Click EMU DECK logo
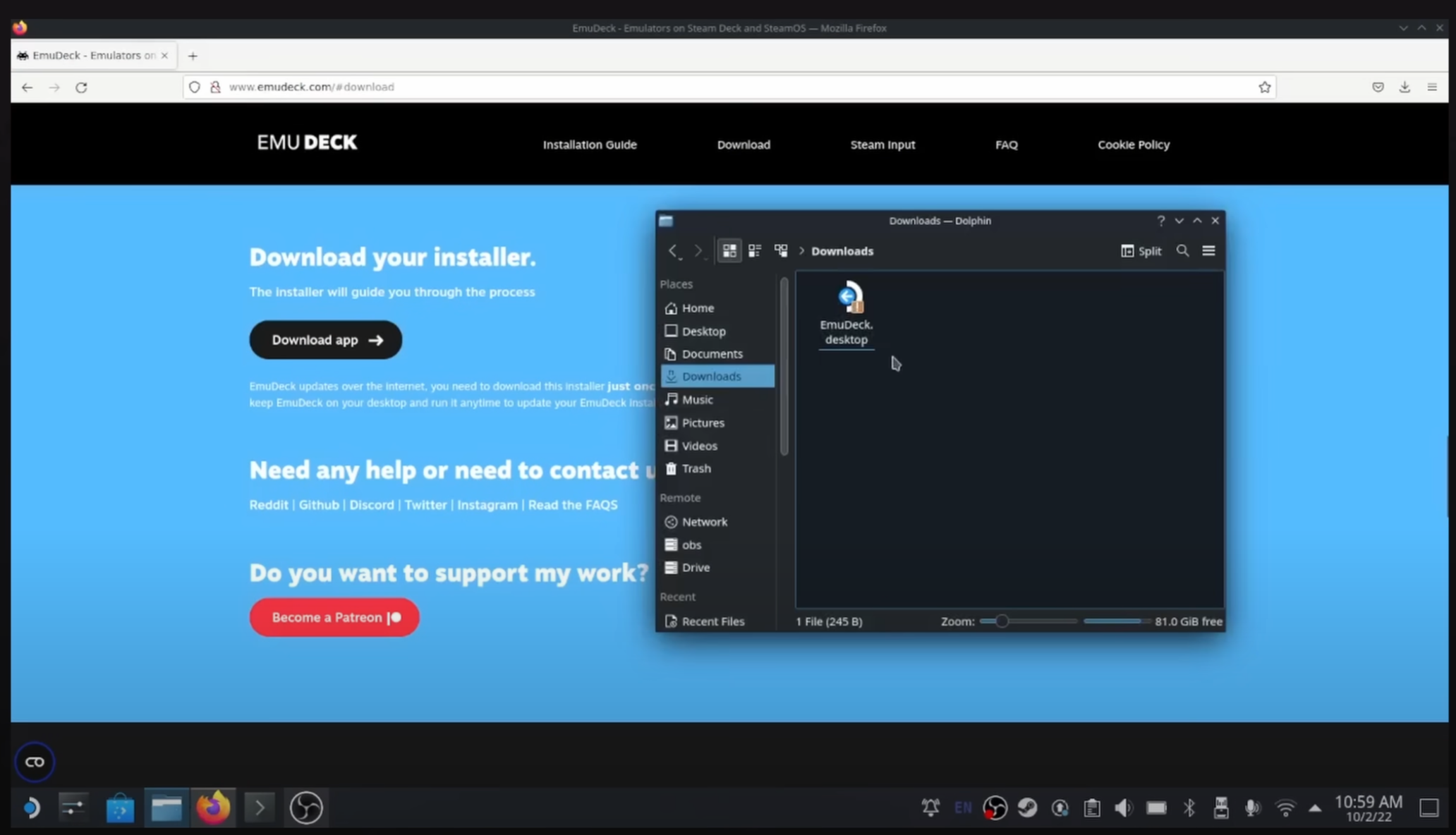This screenshot has width=1456, height=835. pyautogui.click(x=307, y=142)
